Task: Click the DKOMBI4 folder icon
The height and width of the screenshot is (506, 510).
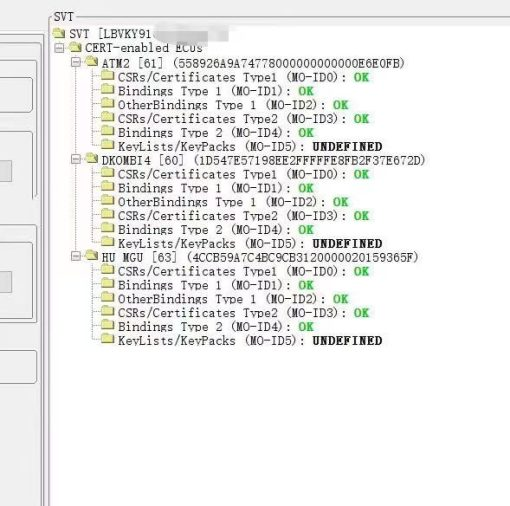Action: tap(91, 158)
